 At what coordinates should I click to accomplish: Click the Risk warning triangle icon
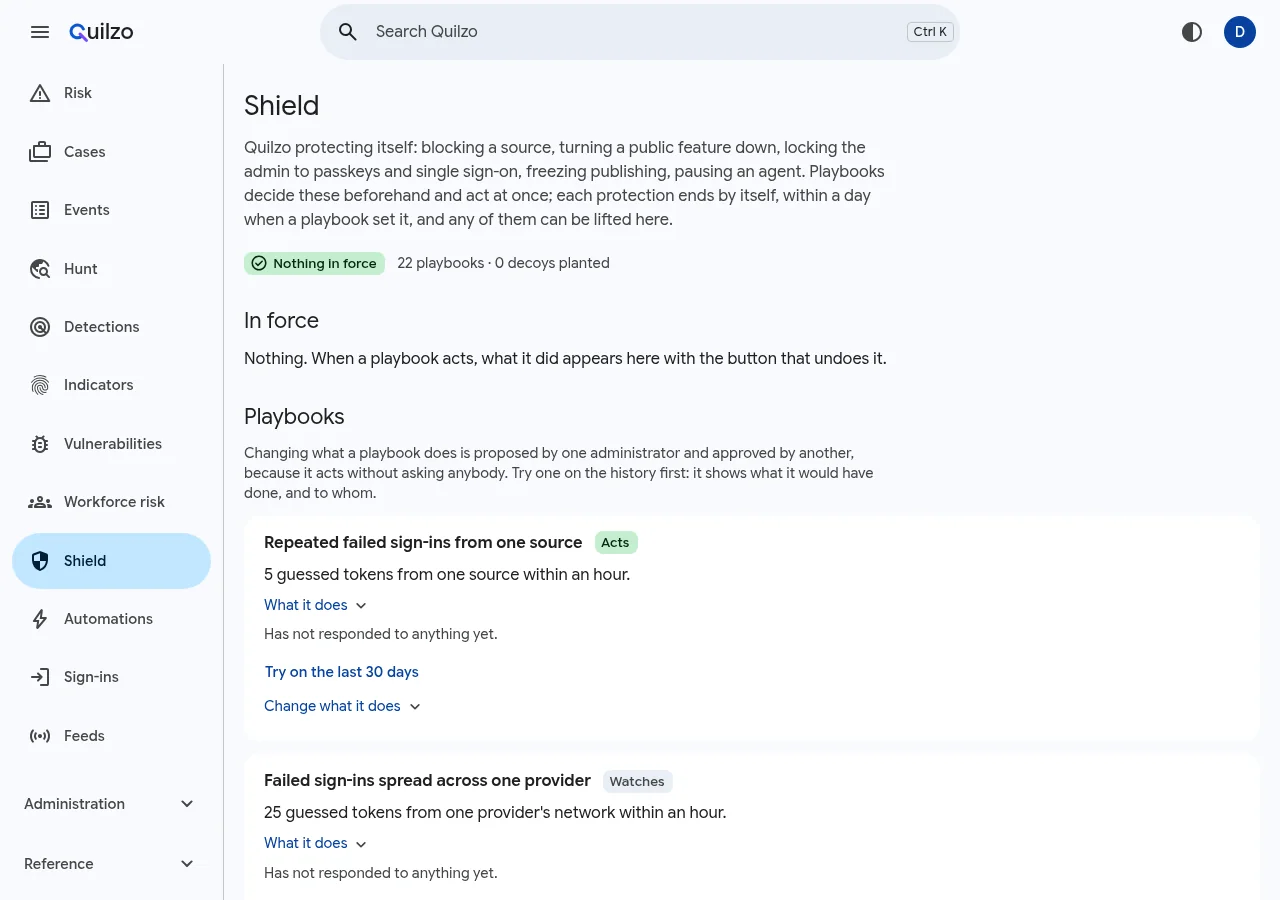tap(40, 93)
